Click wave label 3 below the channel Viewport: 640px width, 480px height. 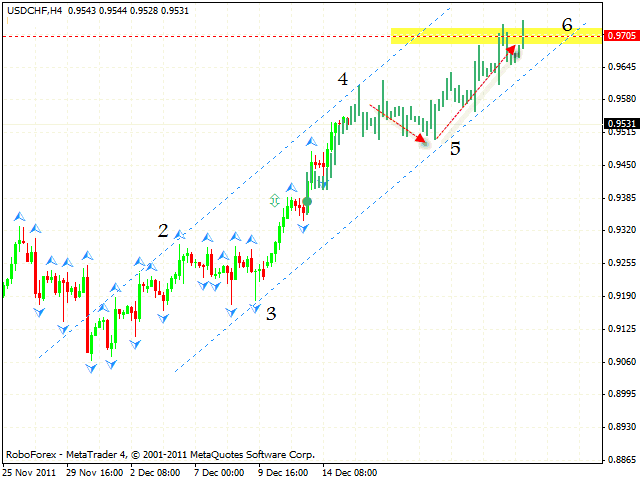pyautogui.click(x=270, y=313)
